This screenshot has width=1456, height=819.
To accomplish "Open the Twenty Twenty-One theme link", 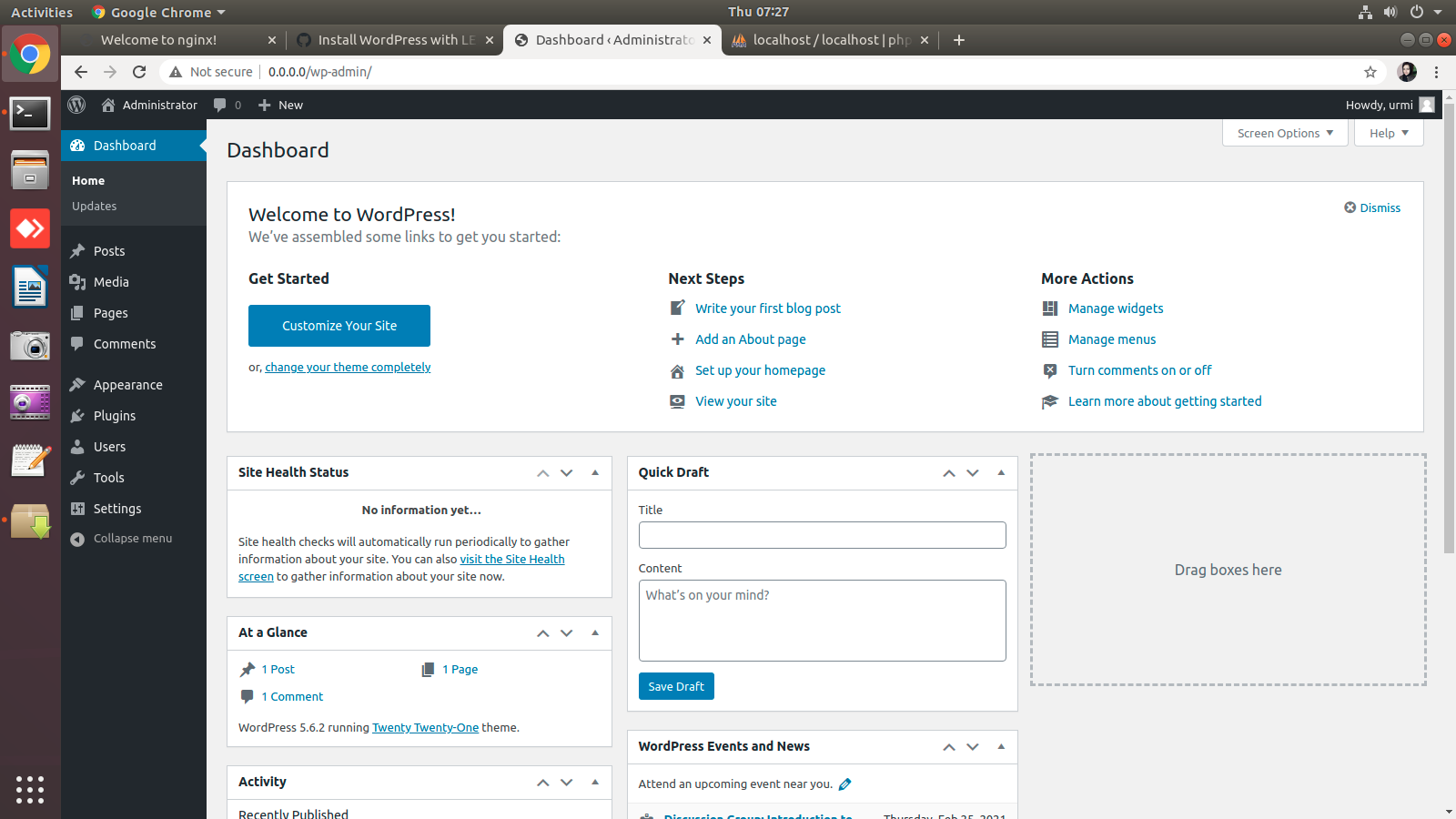I will (425, 728).
